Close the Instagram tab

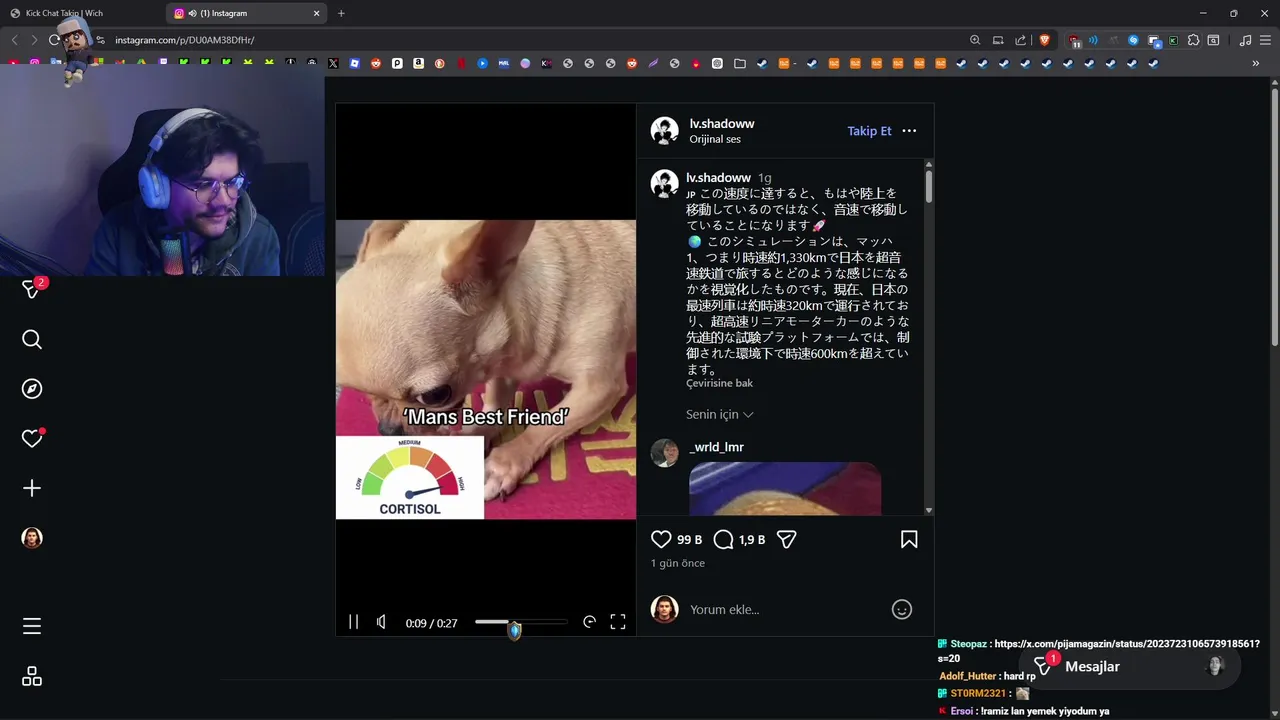[x=317, y=13]
